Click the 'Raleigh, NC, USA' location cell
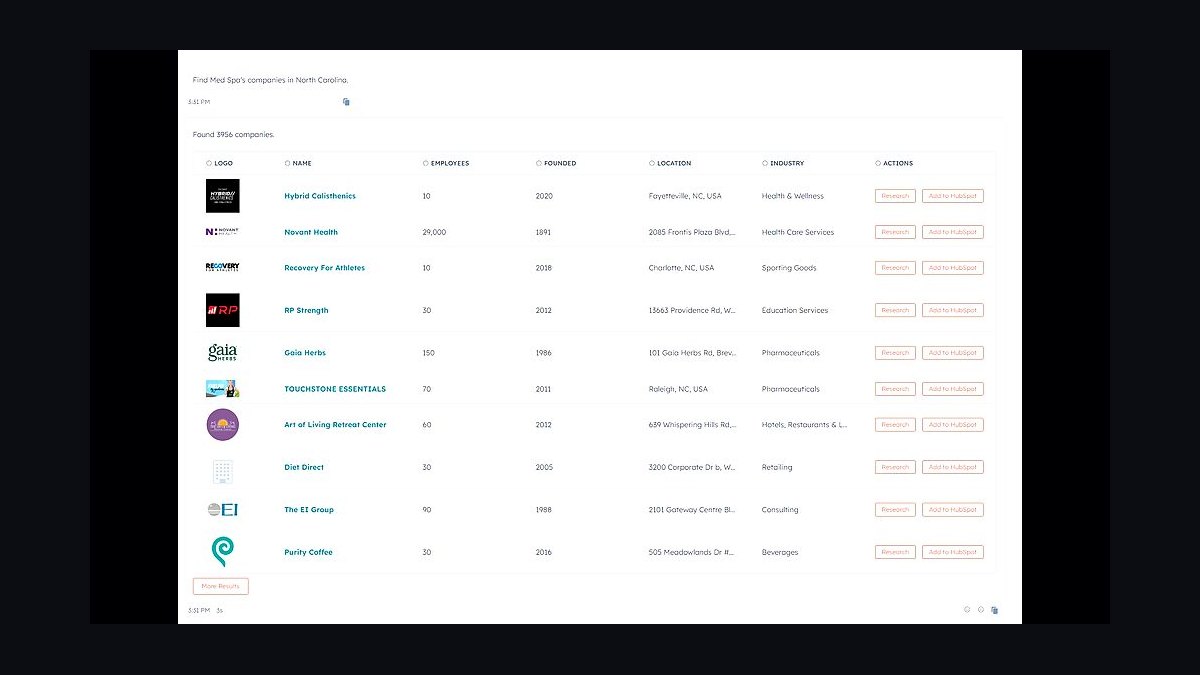Viewport: 1200px width, 675px height. tap(678, 389)
